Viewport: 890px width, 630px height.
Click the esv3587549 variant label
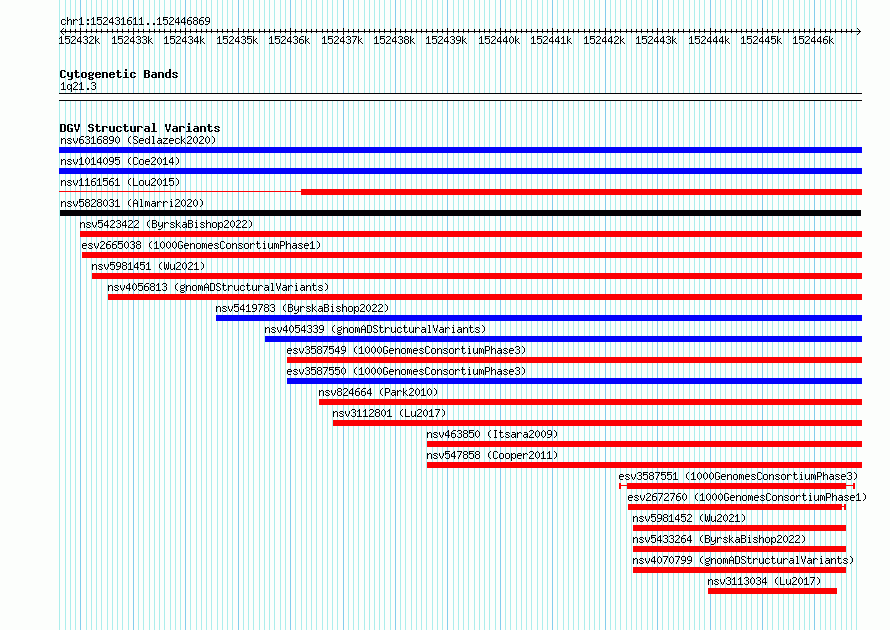(406, 350)
